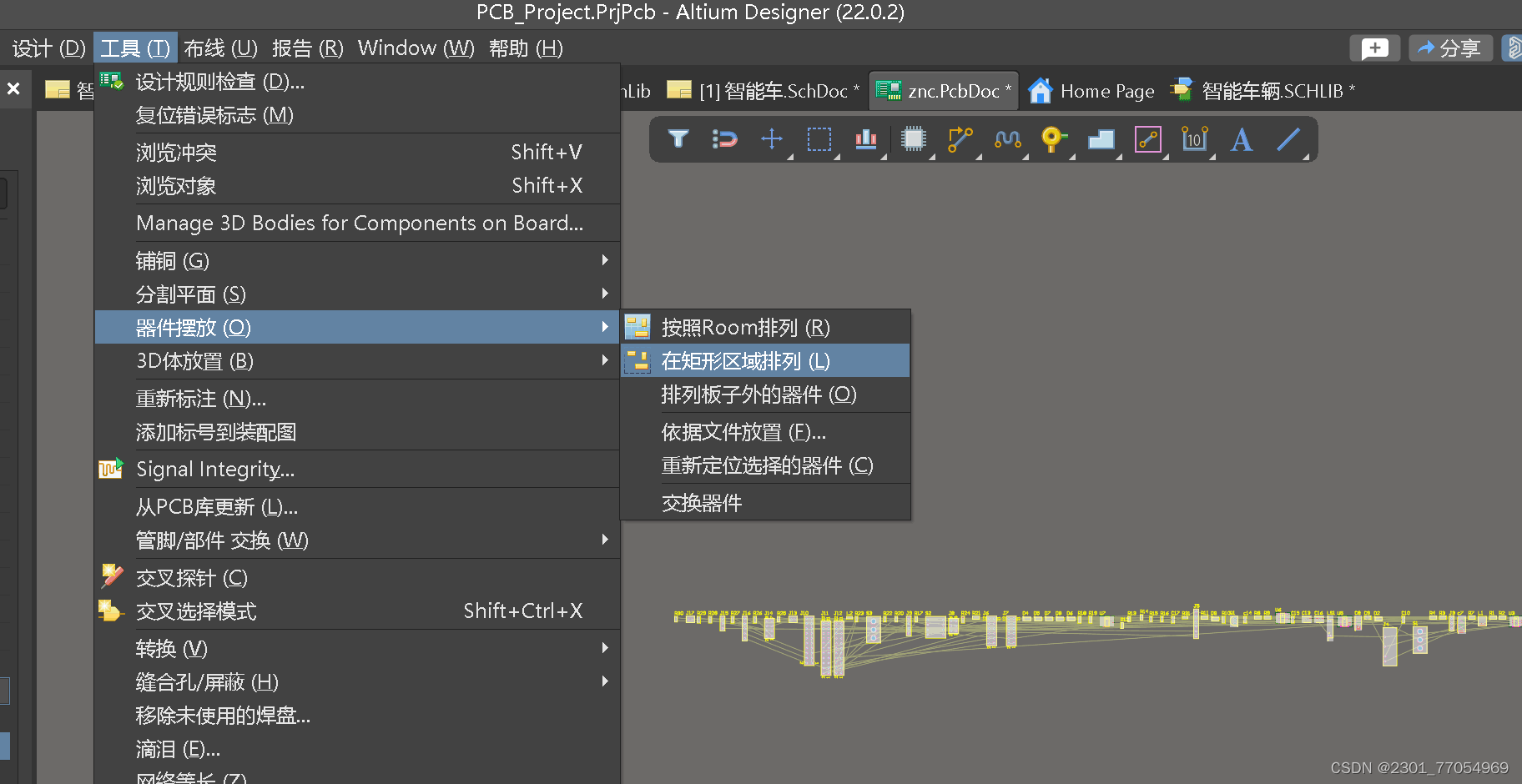Select the place via icon
This screenshot has width=1522, height=784.
coord(1054,139)
